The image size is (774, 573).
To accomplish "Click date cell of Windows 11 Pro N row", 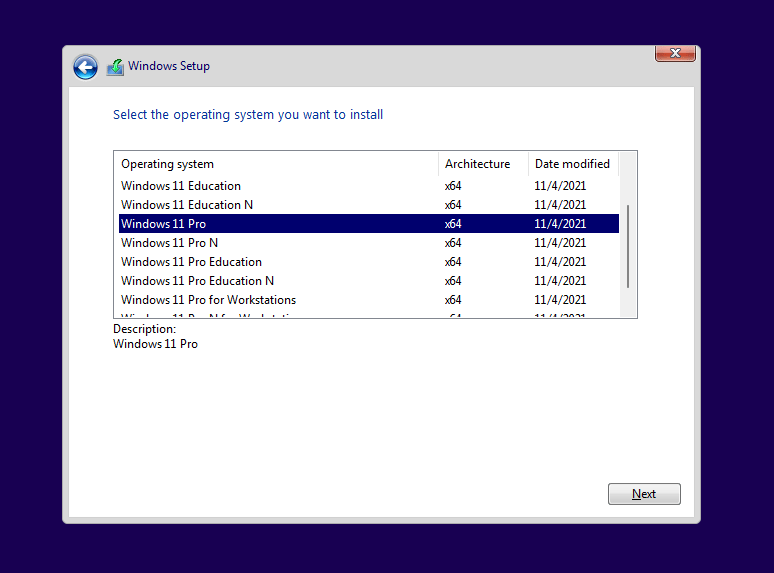I will (x=560, y=243).
